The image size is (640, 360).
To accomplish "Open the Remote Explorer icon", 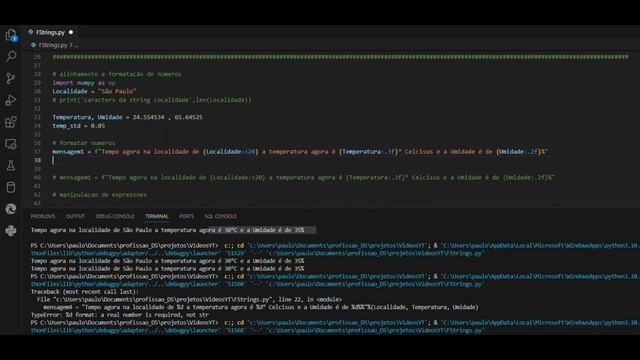I will [11, 144].
